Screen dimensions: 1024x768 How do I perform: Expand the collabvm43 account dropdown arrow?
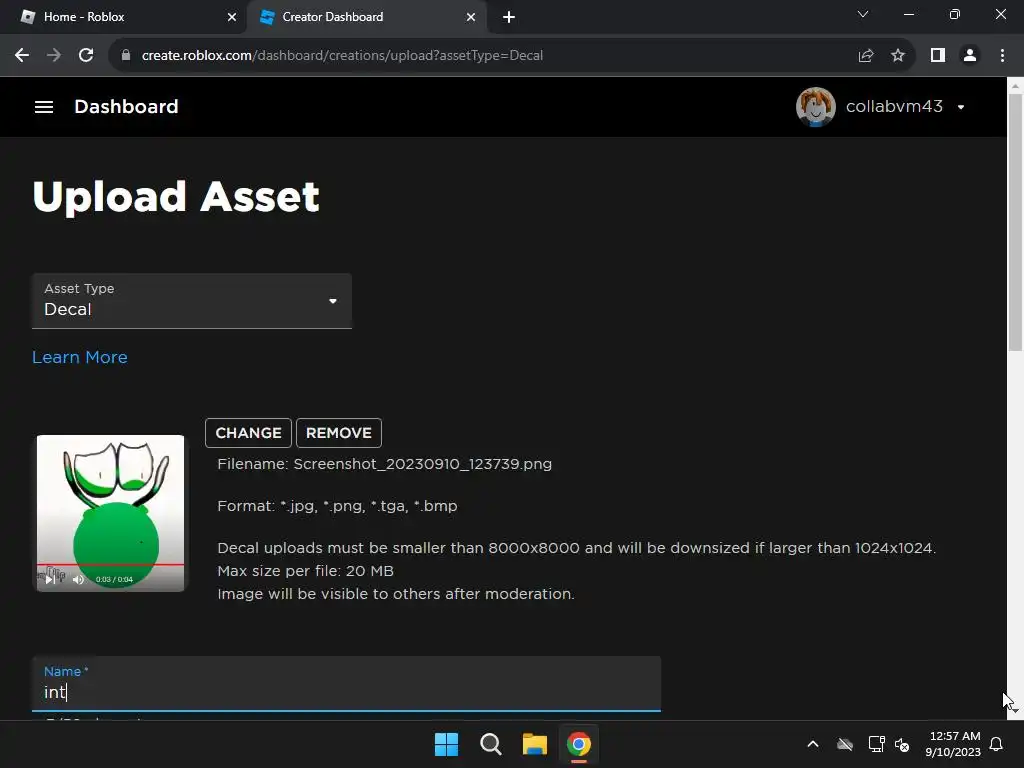tap(961, 107)
